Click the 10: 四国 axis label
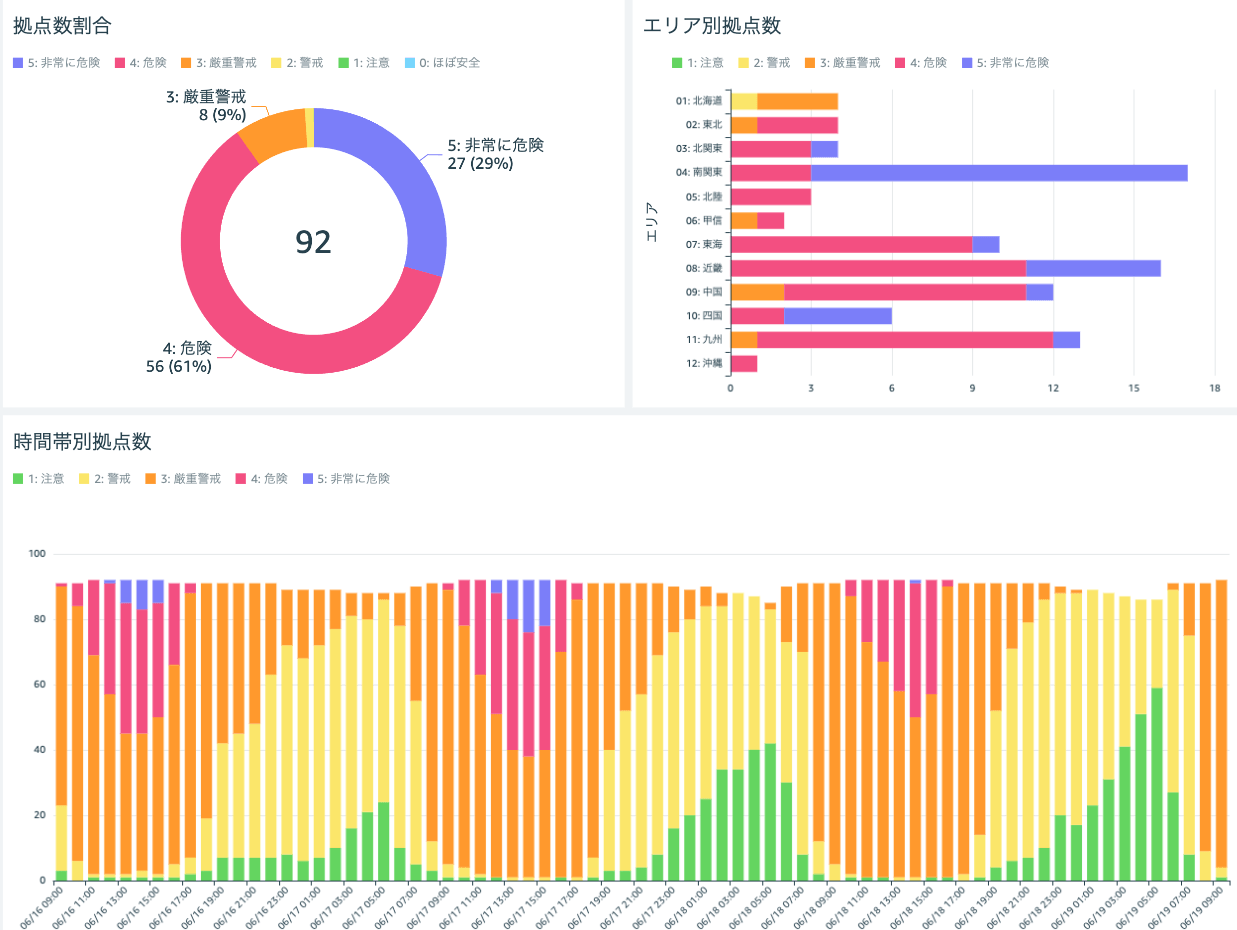 pyautogui.click(x=704, y=316)
